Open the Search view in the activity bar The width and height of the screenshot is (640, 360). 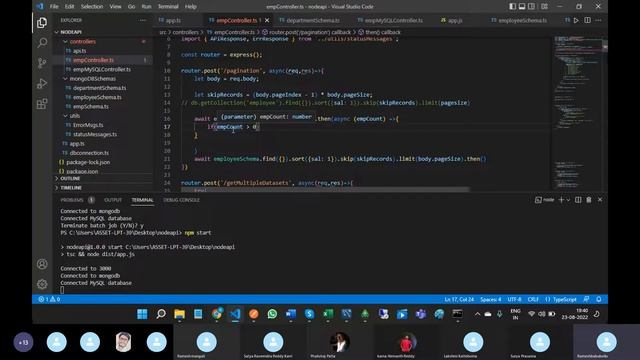(x=42, y=43)
